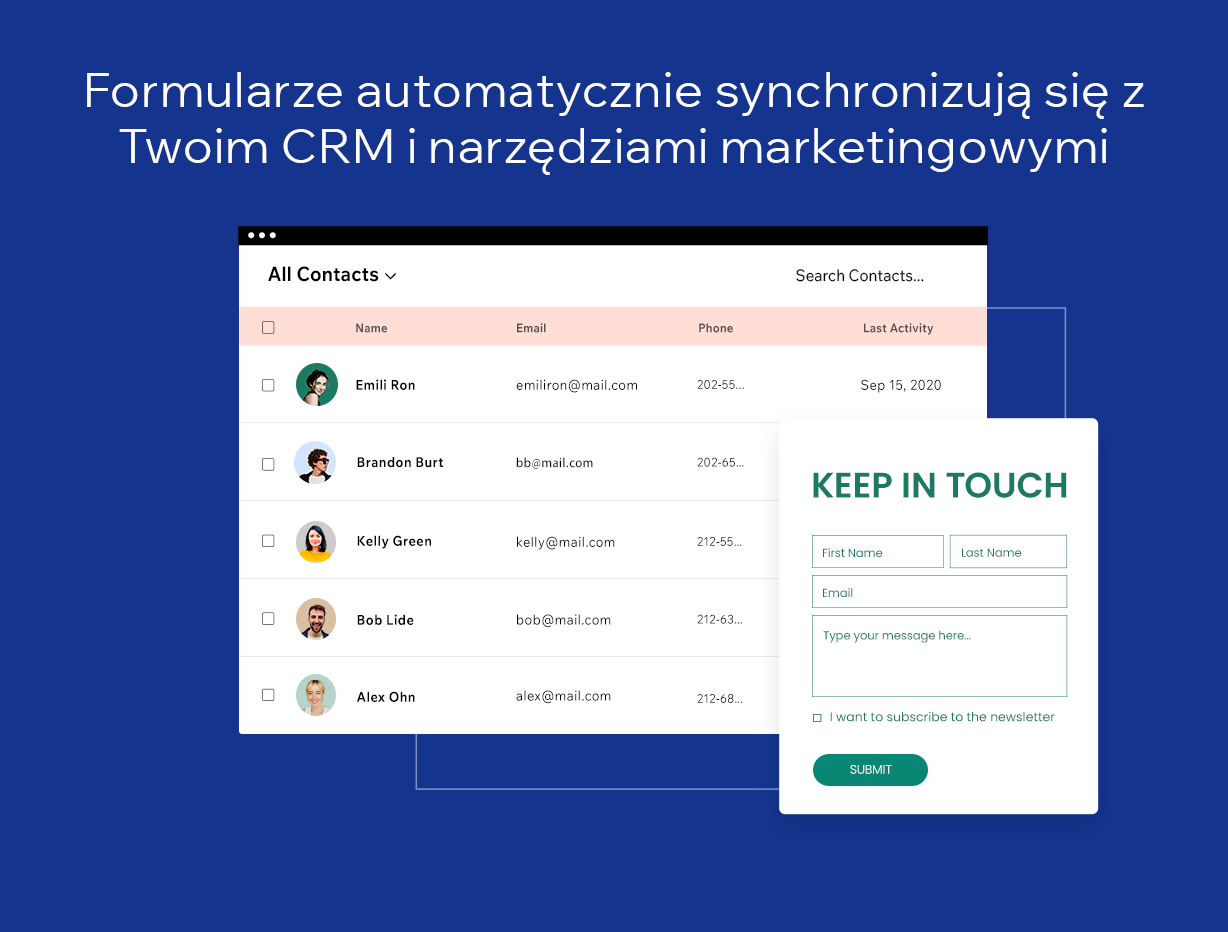Click email emiliron@mail.com

click(577, 385)
